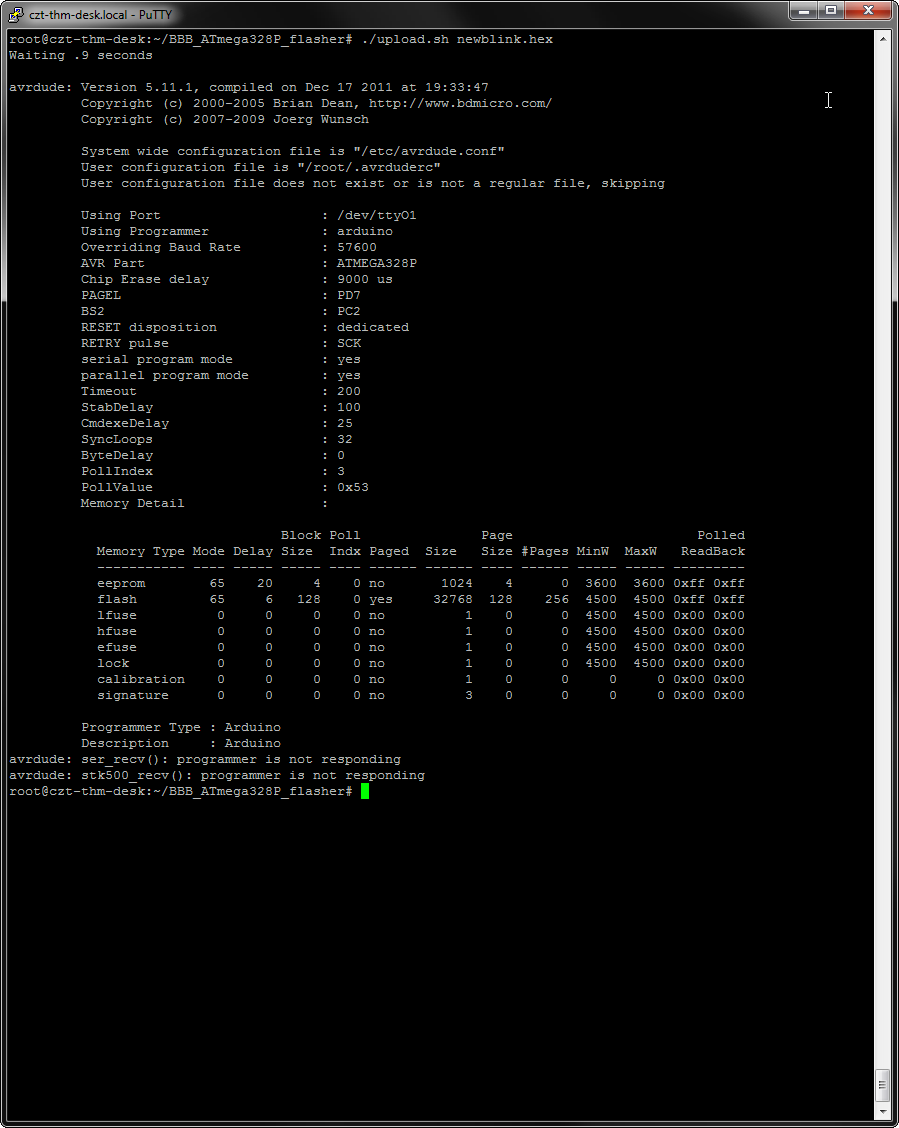
Task: Click the URL http://www.bdmicro.com/
Action: click(460, 104)
